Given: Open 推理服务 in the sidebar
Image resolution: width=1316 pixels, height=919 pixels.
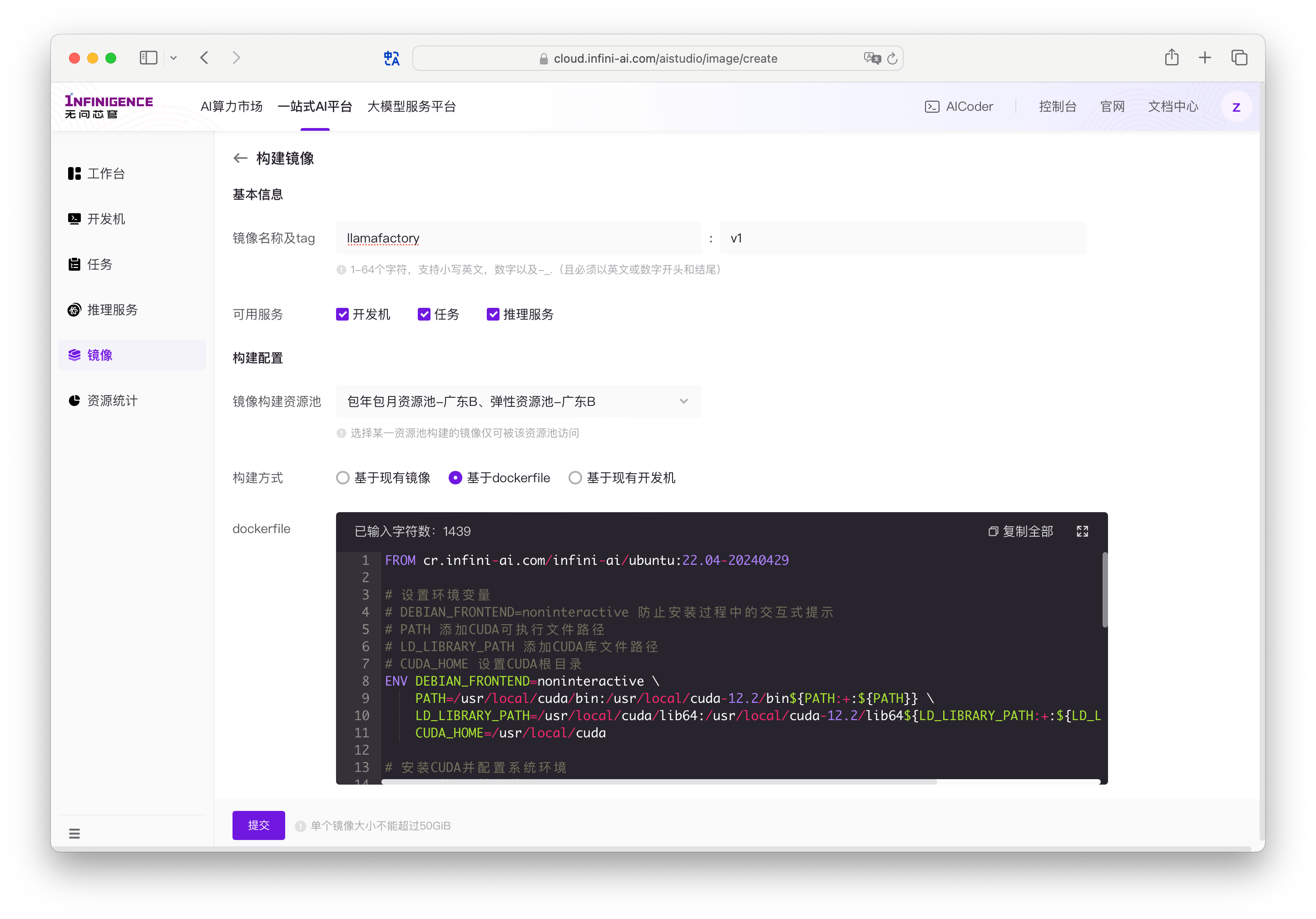Looking at the screenshot, I should (132, 310).
